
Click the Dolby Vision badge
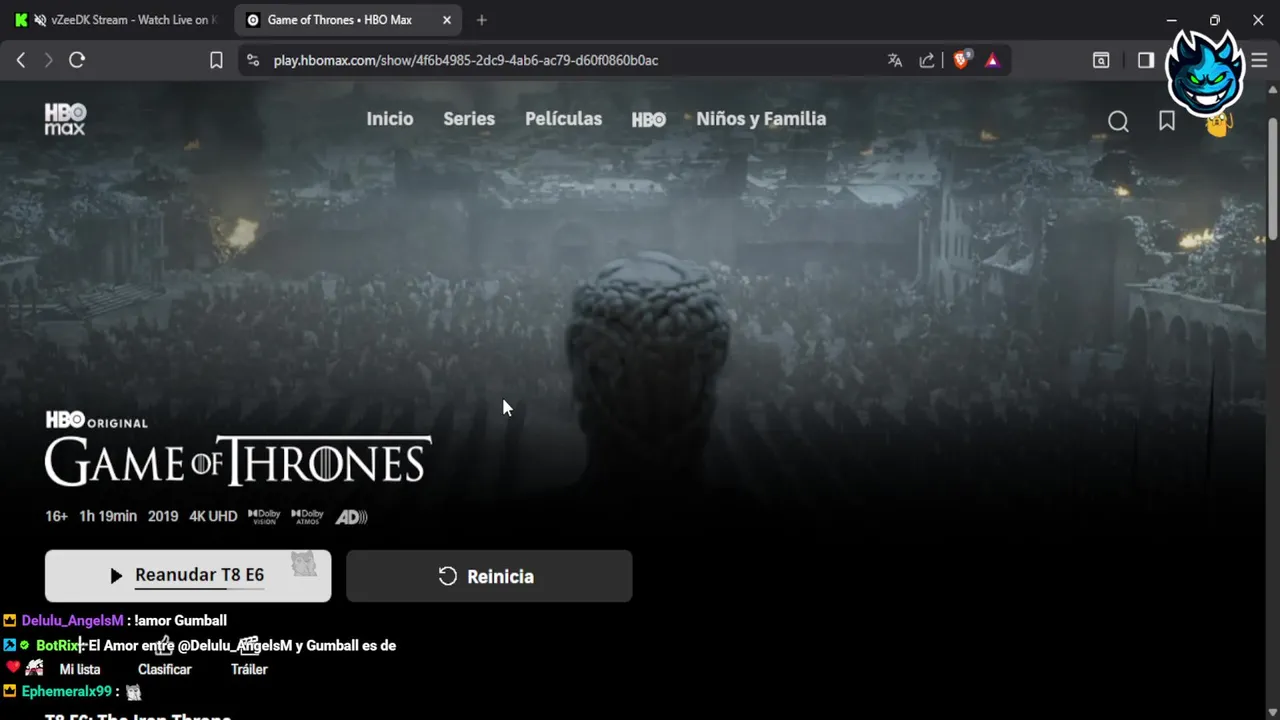coord(265,517)
